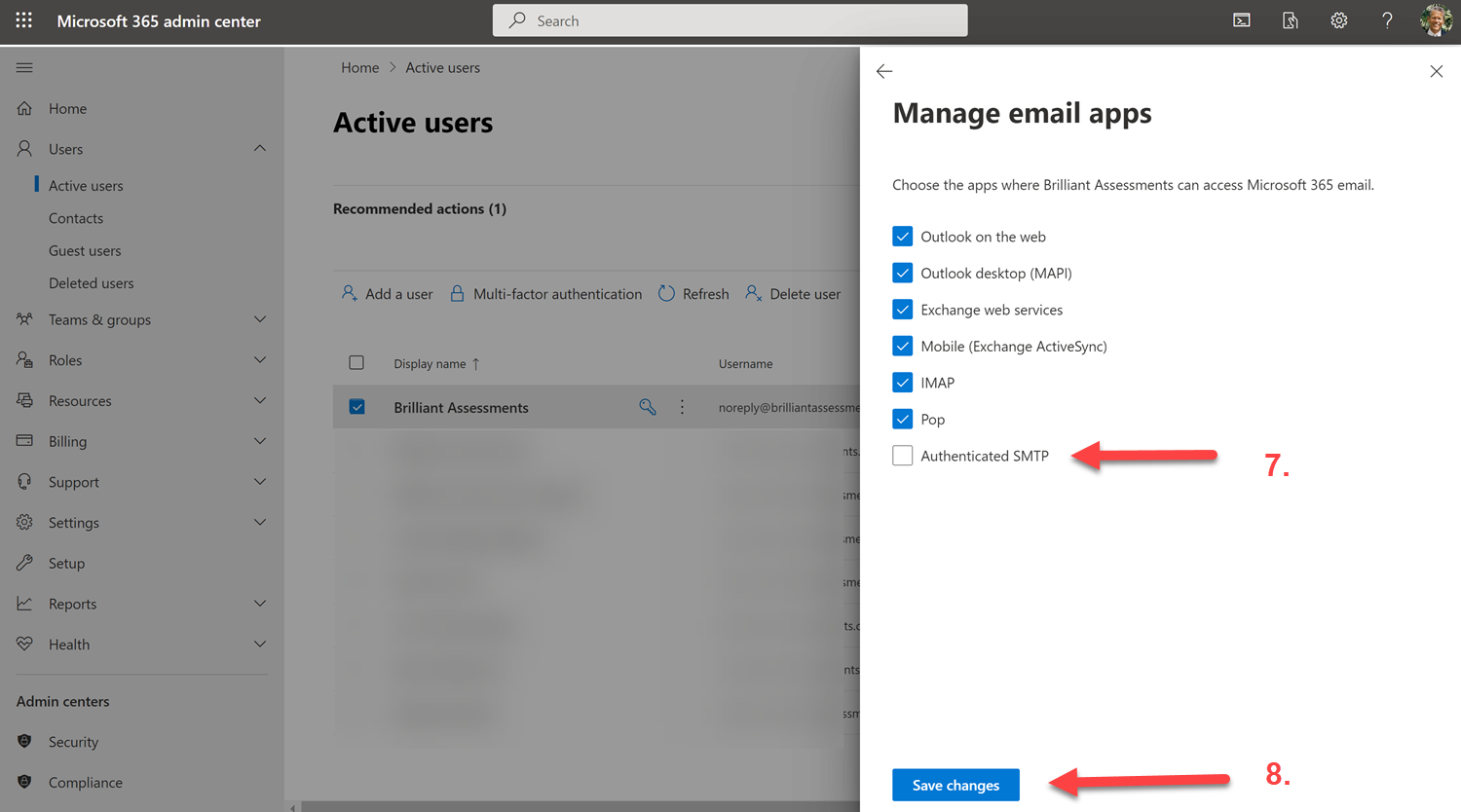The image size is (1461, 812).
Task: Uncheck Outlook desktop (MAPI)
Action: [903, 273]
